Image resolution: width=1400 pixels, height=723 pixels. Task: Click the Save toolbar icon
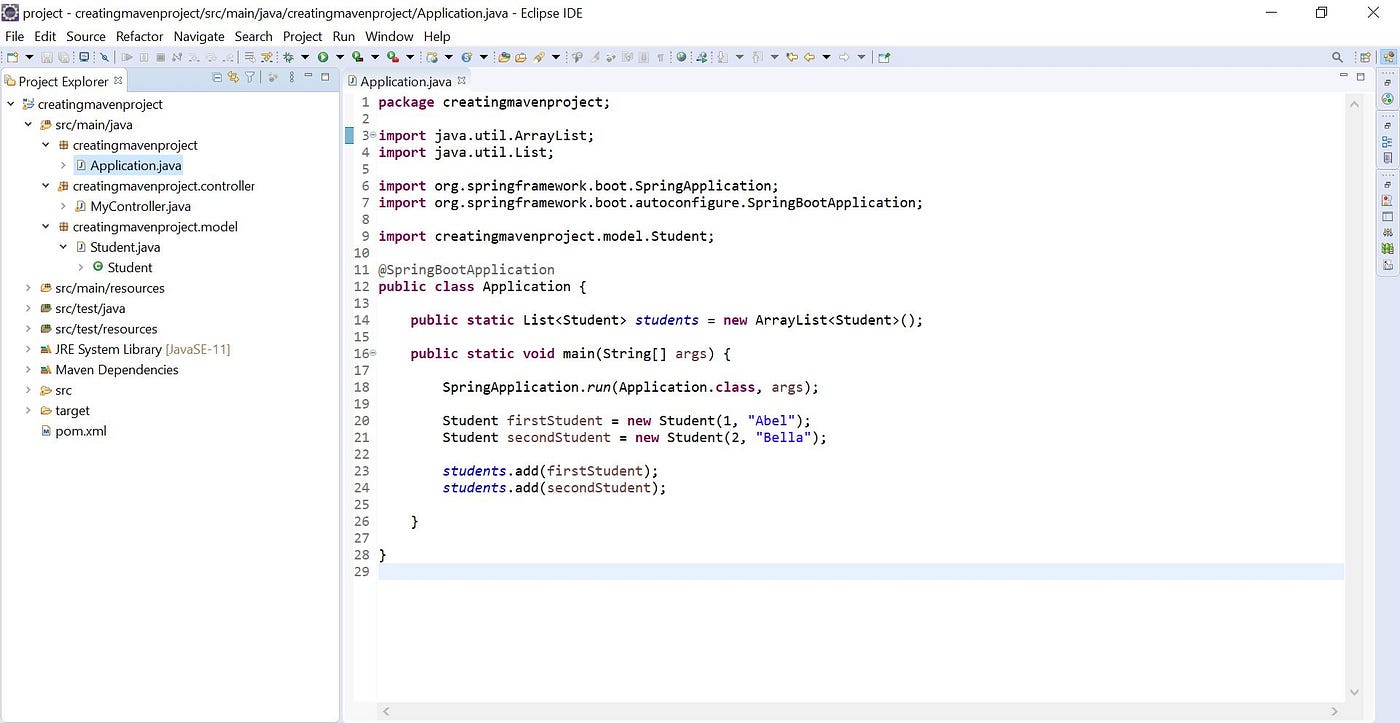(47, 57)
